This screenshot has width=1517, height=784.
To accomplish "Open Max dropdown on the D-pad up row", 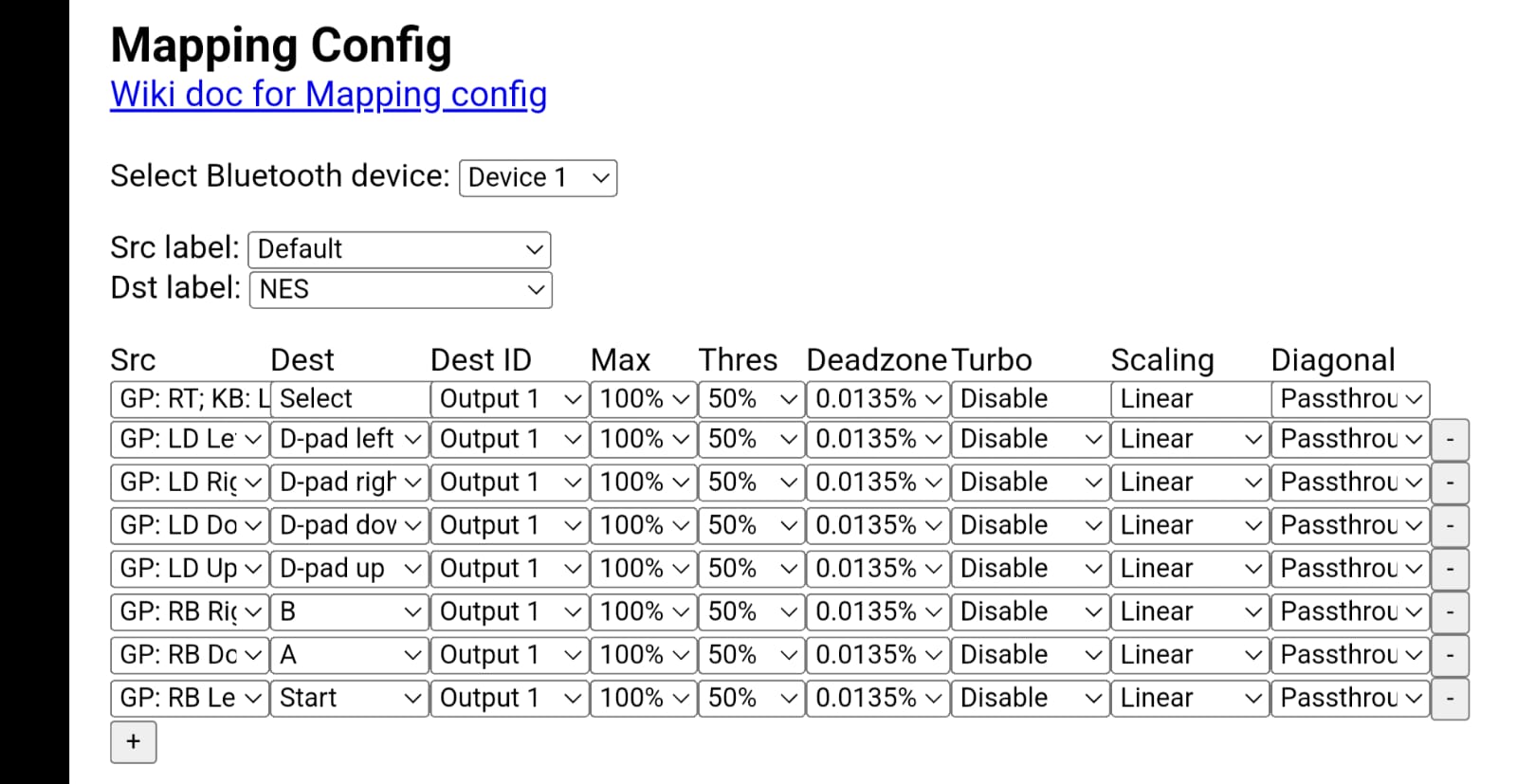I will 643,569.
